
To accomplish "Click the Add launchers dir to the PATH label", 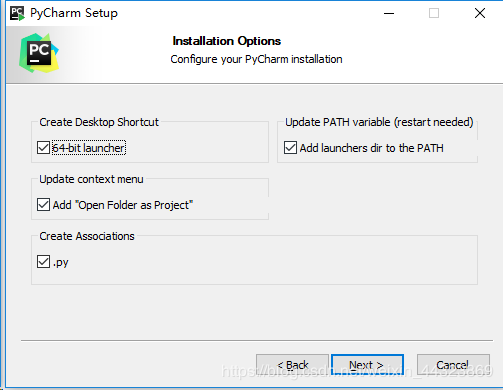I will (x=371, y=148).
